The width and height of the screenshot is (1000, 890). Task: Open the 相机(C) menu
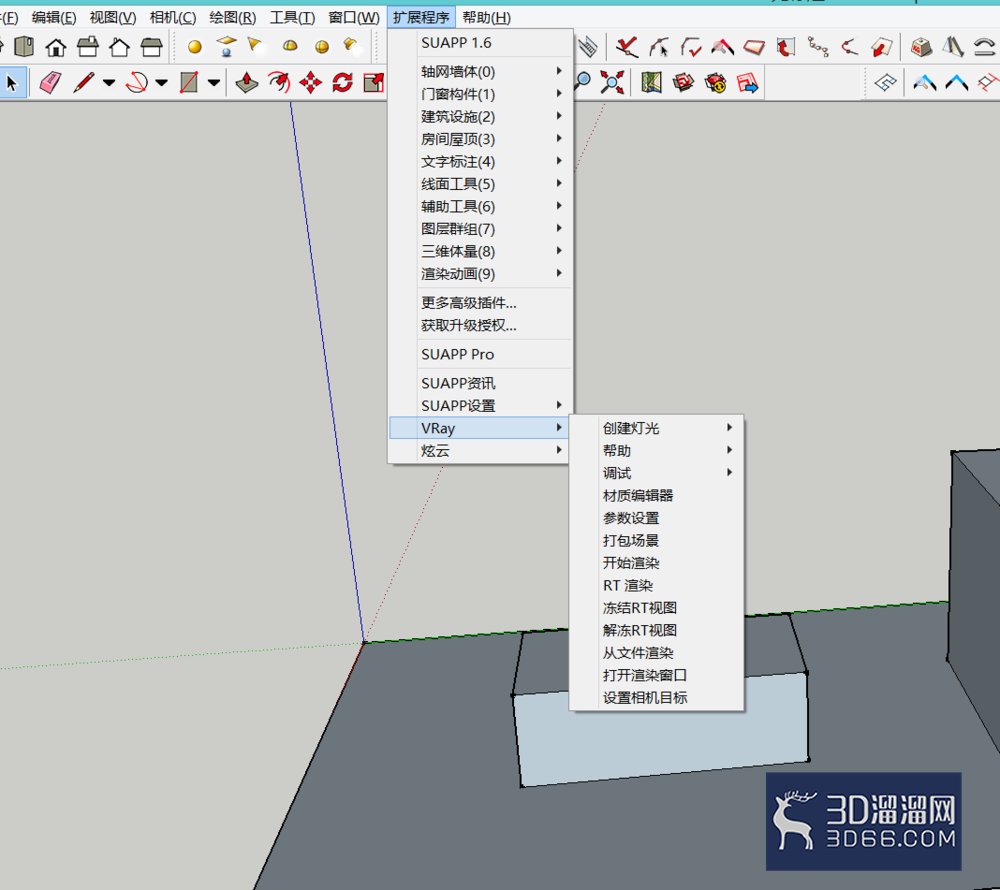tap(172, 17)
